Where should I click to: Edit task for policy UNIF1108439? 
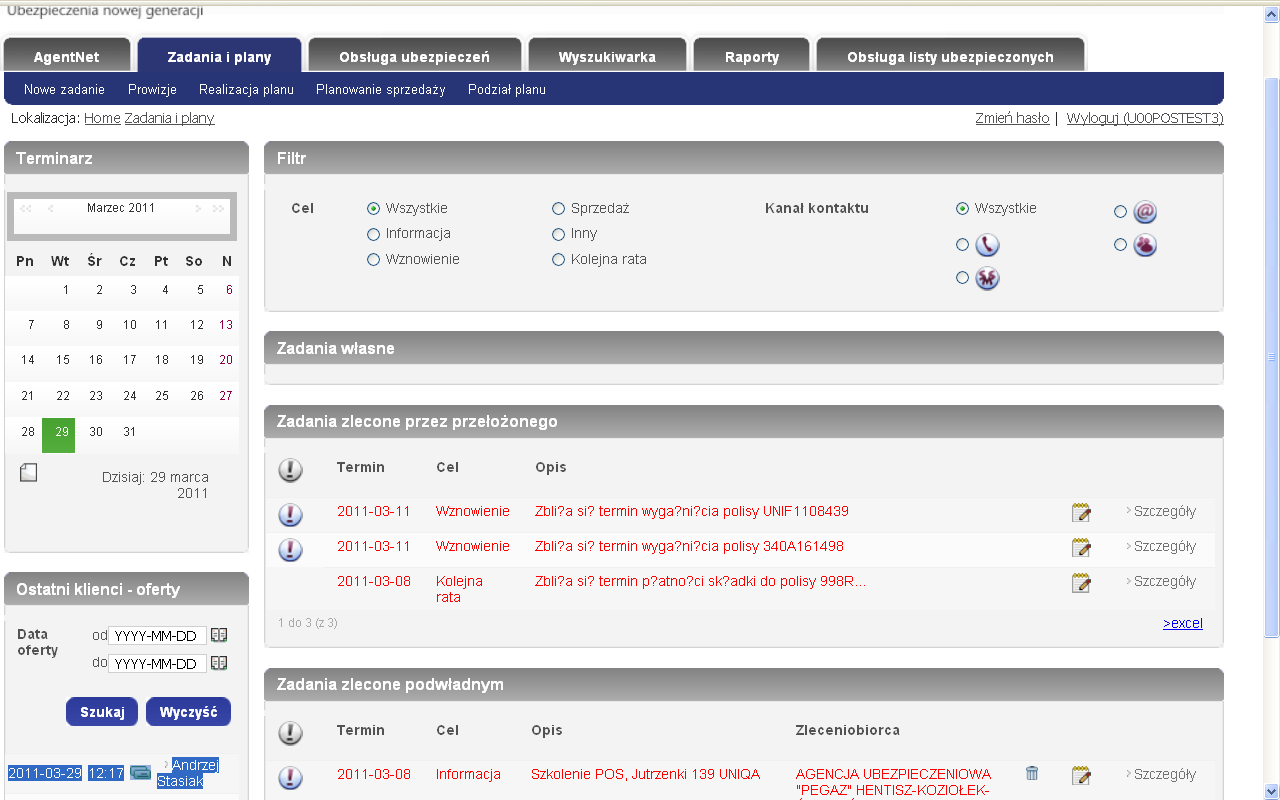1081,513
